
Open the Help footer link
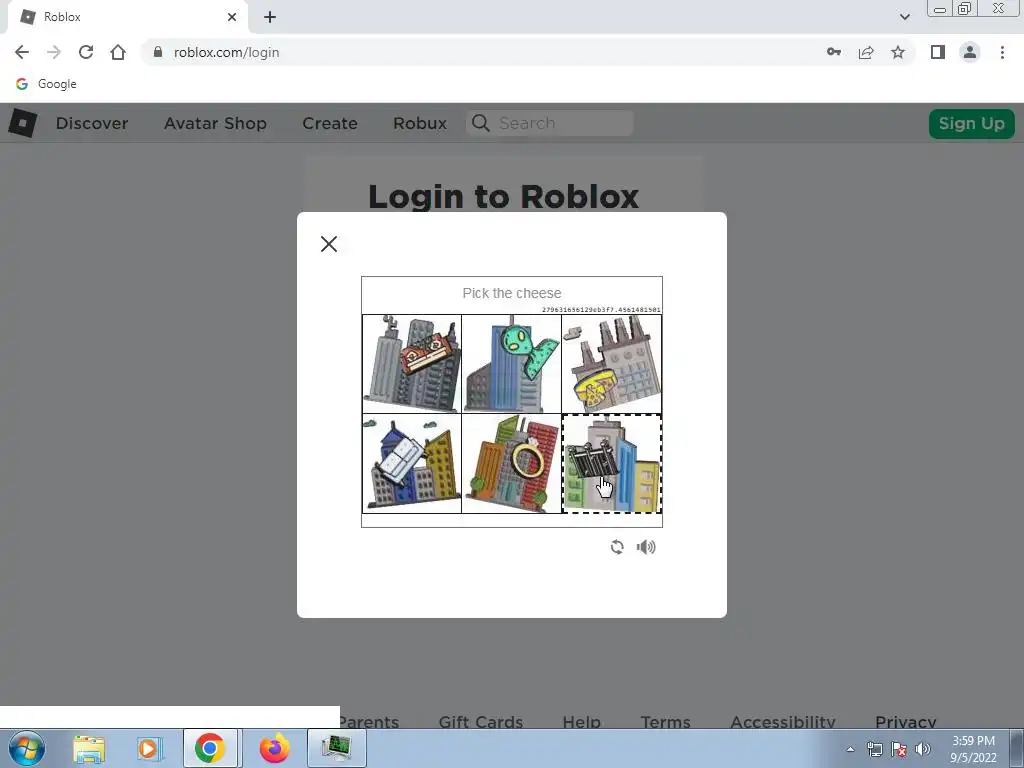point(581,721)
